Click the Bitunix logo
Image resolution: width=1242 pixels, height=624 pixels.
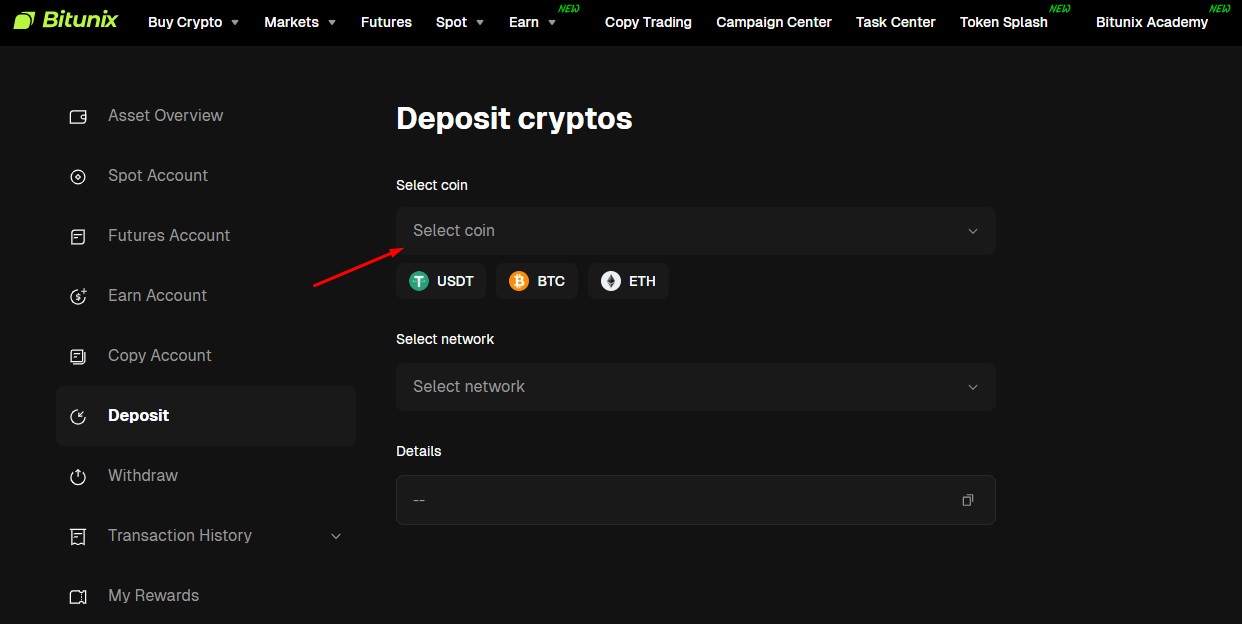(x=66, y=20)
